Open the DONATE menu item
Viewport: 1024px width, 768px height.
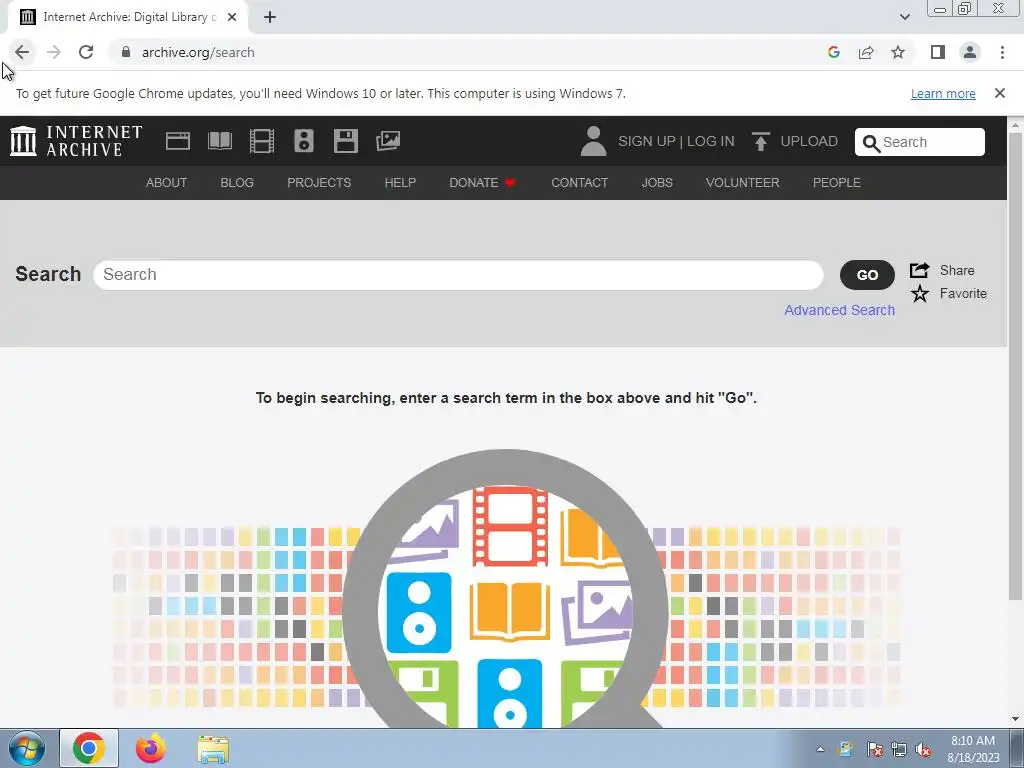(x=483, y=183)
